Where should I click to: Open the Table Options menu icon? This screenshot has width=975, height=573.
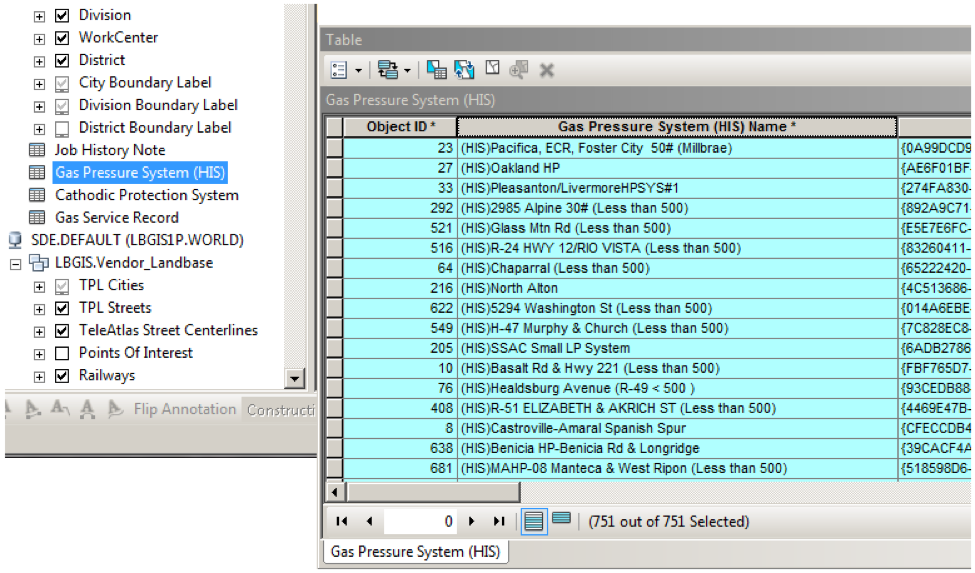click(x=339, y=70)
